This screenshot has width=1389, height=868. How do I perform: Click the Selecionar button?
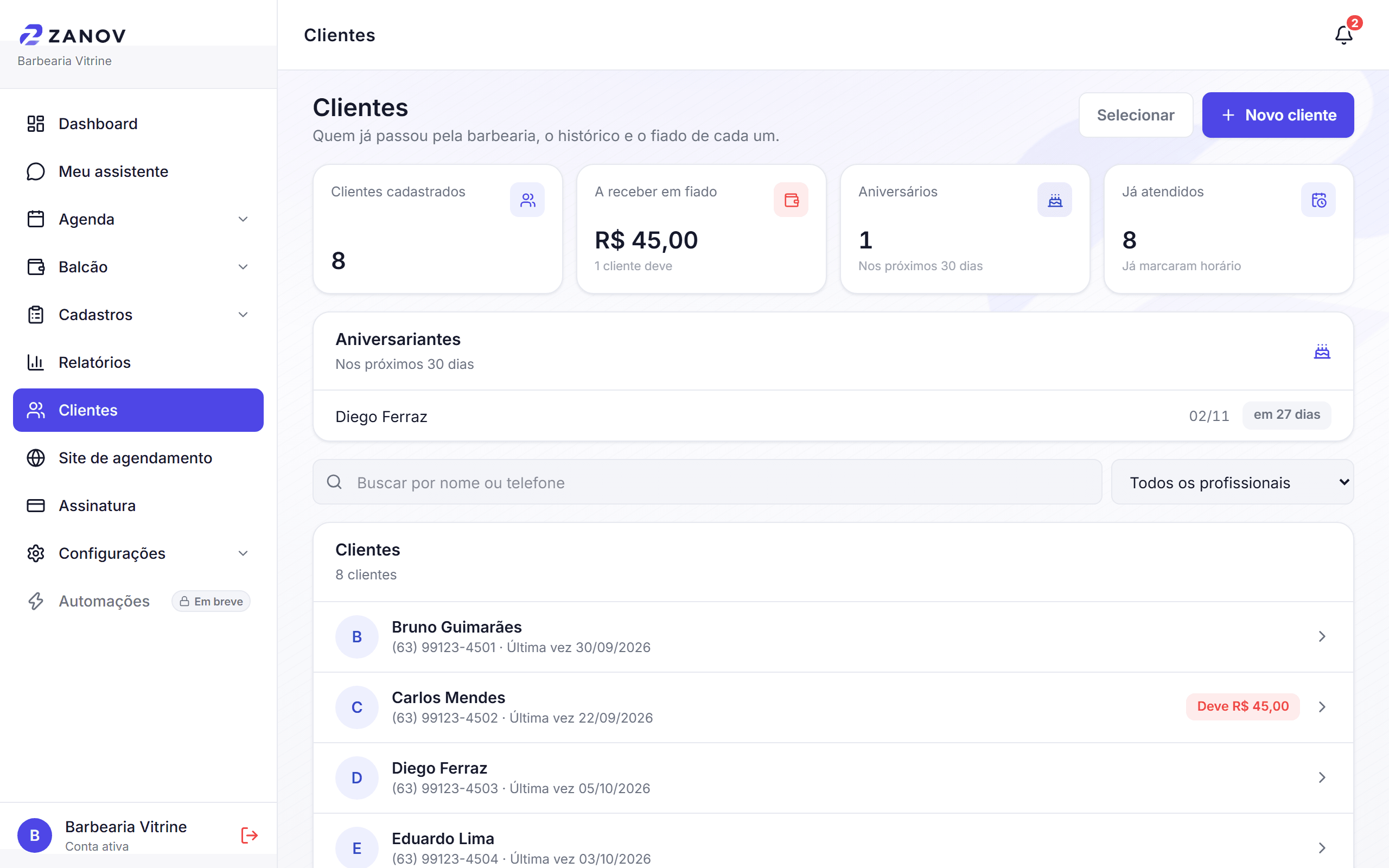point(1135,115)
